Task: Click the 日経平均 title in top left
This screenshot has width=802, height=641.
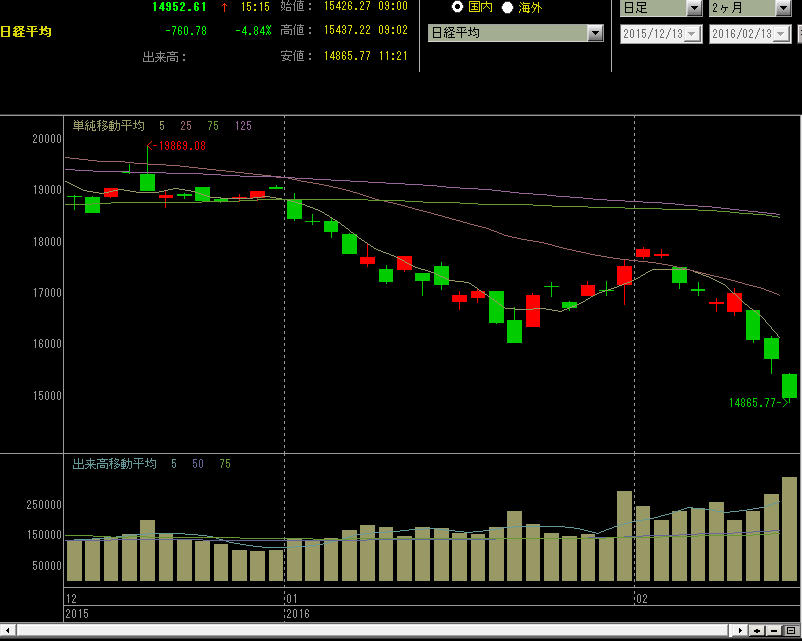Action: (x=25, y=32)
